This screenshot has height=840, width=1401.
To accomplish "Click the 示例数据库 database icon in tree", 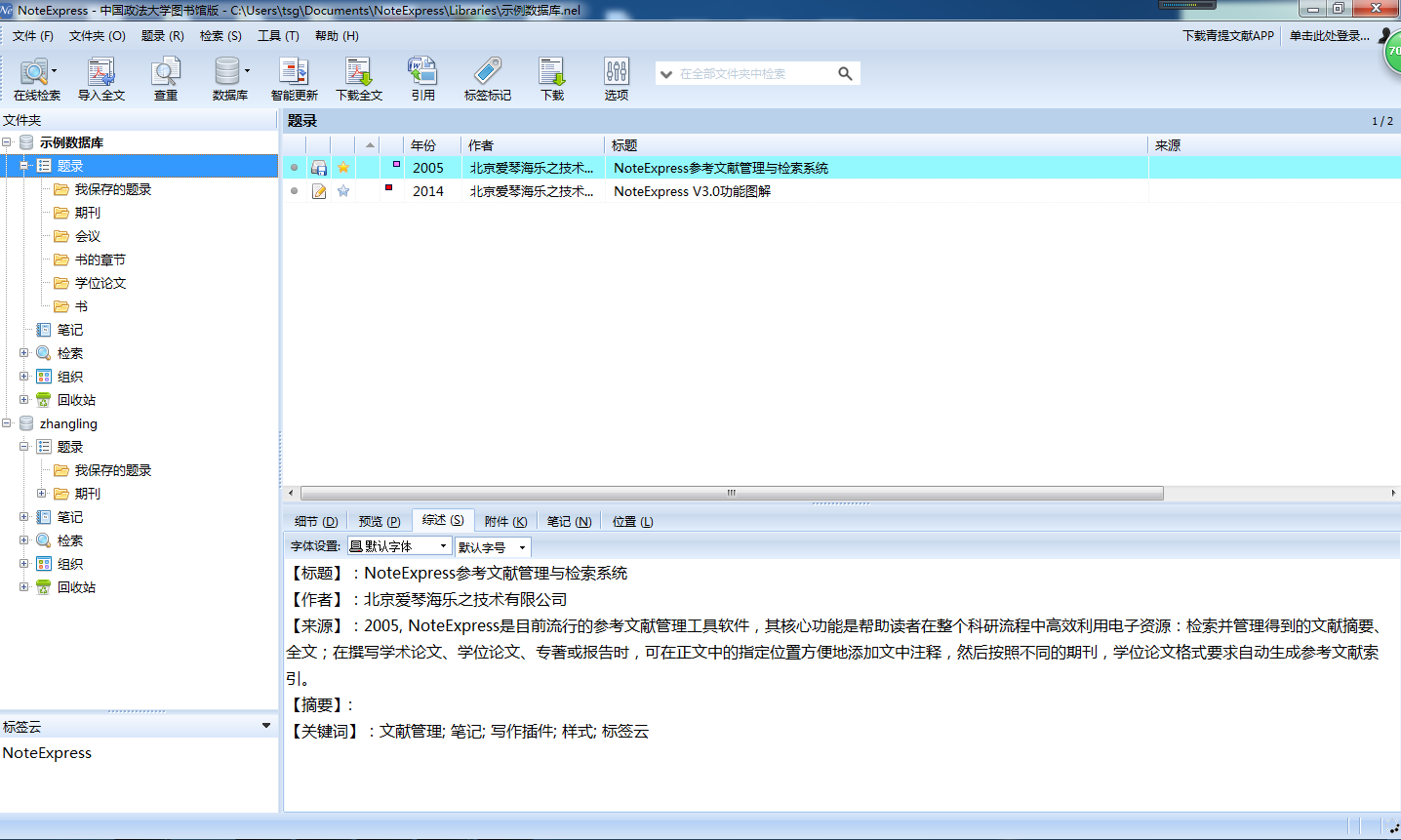I will [26, 142].
